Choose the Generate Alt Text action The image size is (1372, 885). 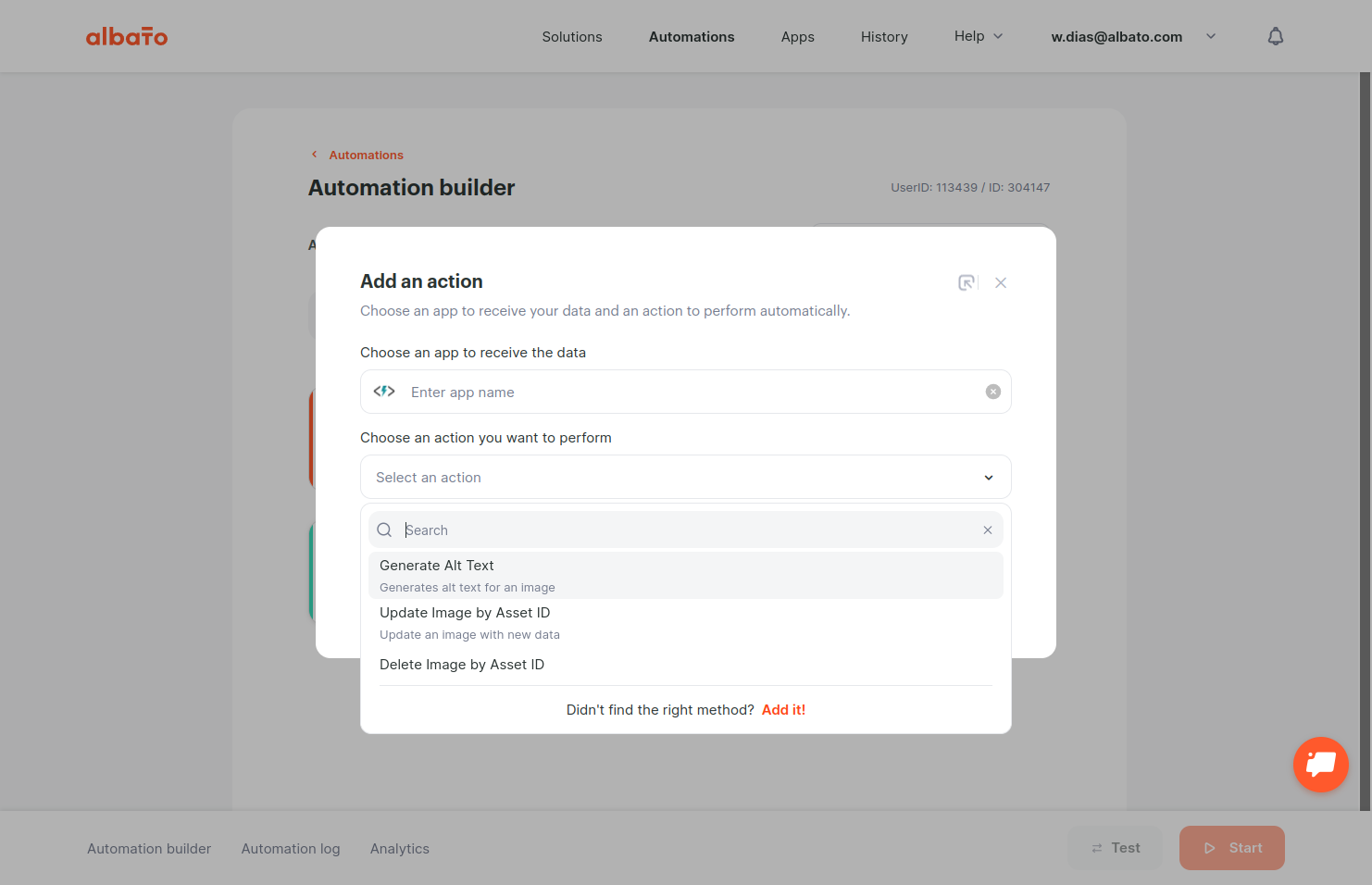click(686, 576)
